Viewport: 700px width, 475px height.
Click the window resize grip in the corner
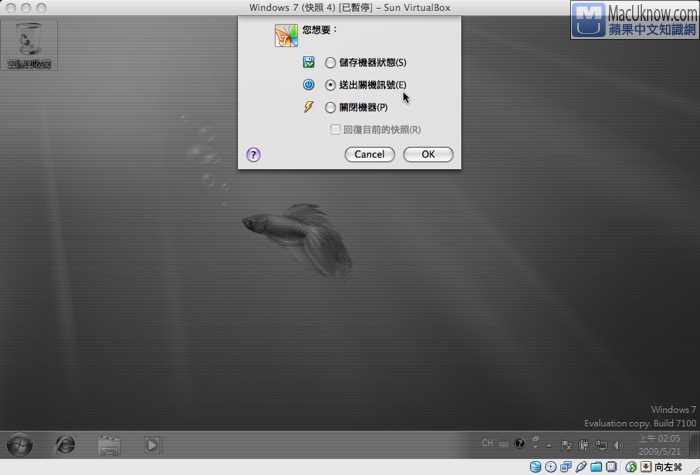point(696,471)
